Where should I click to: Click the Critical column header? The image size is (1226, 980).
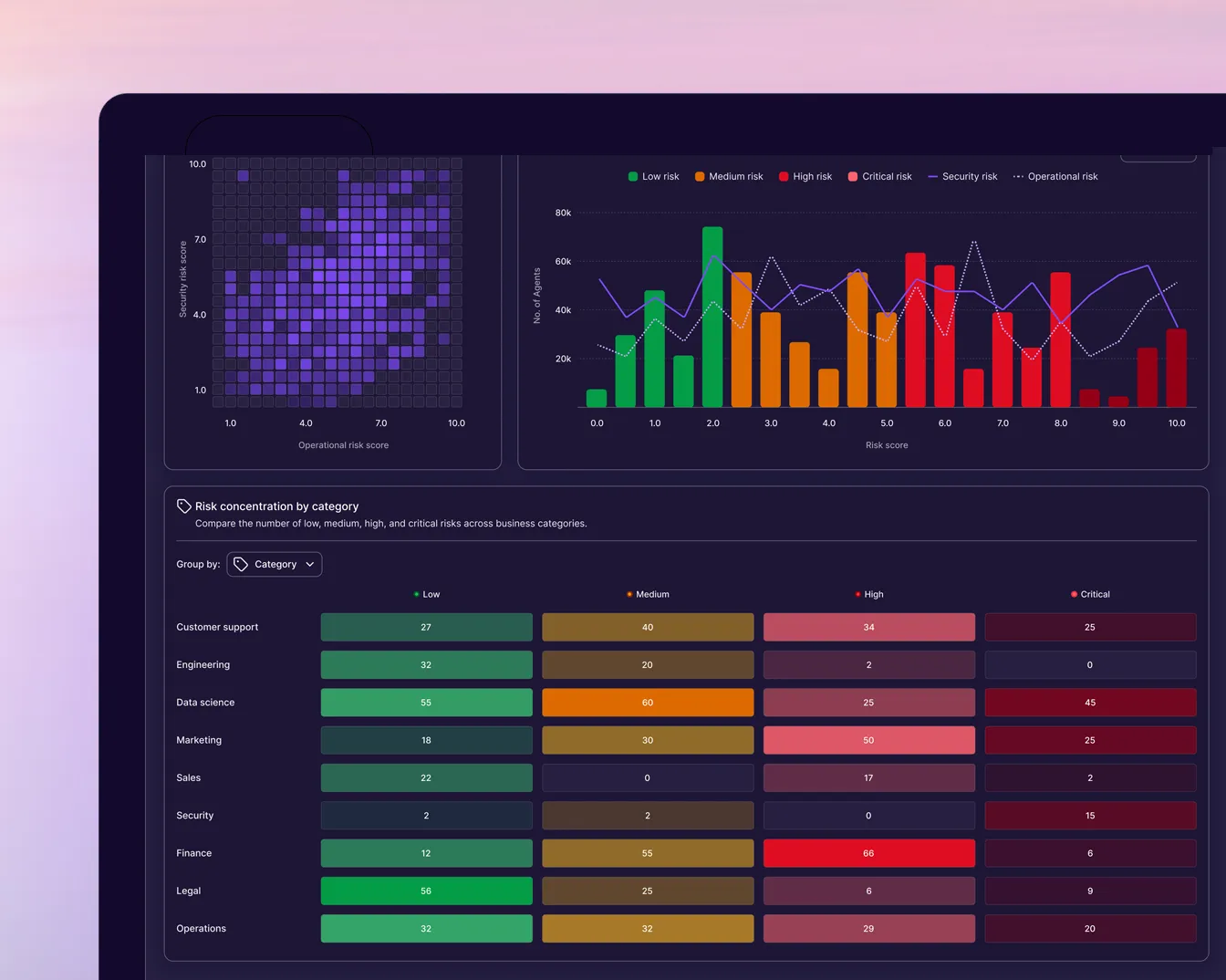[x=1090, y=594]
